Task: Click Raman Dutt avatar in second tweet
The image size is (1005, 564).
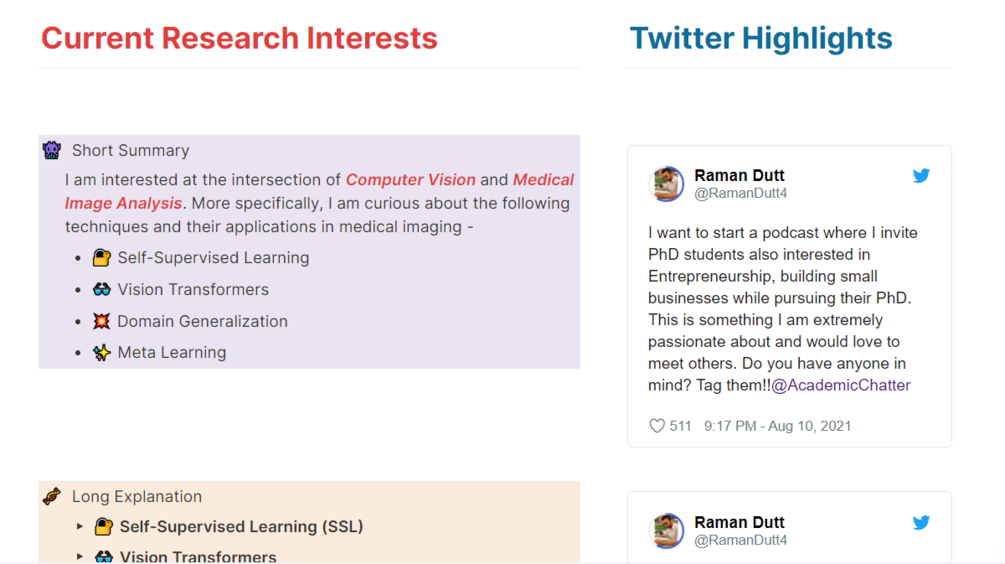Action: click(x=667, y=530)
